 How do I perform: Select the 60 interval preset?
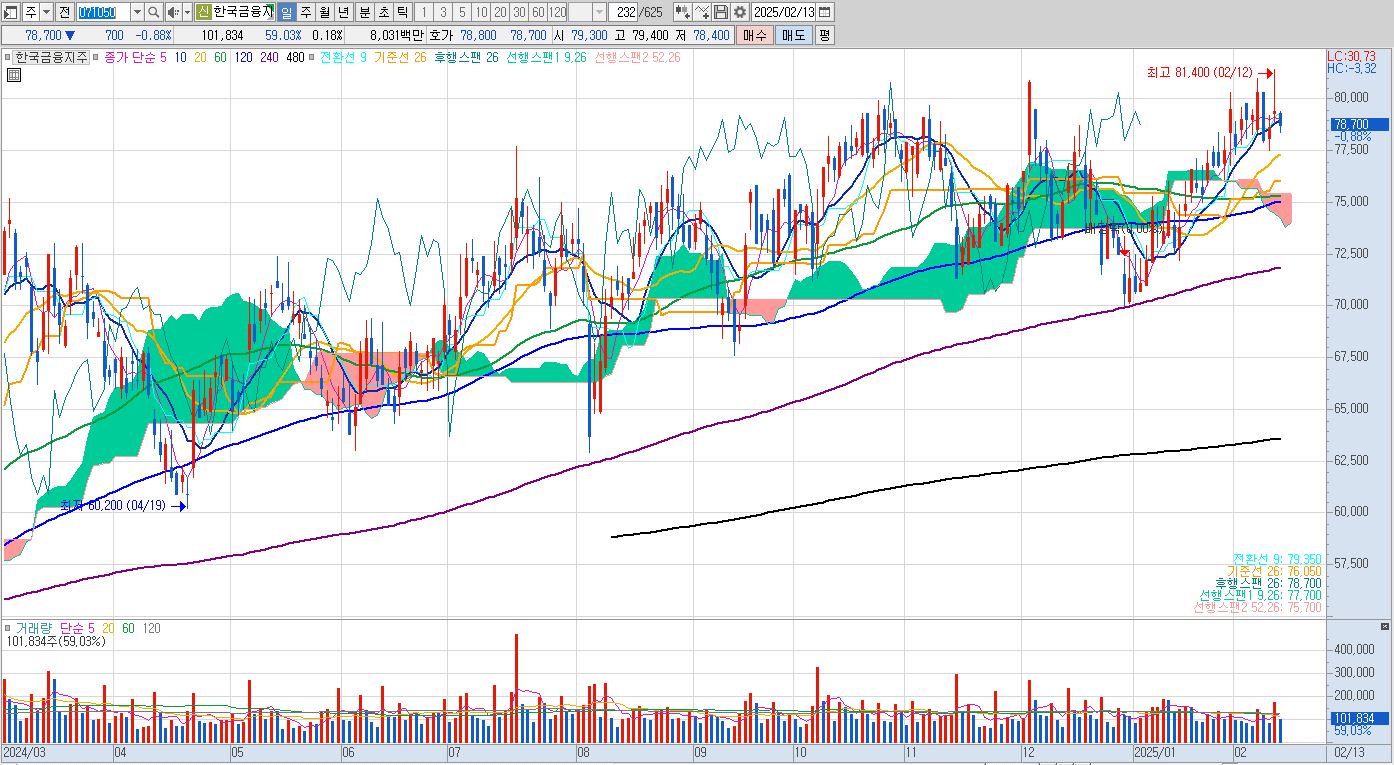[537, 12]
